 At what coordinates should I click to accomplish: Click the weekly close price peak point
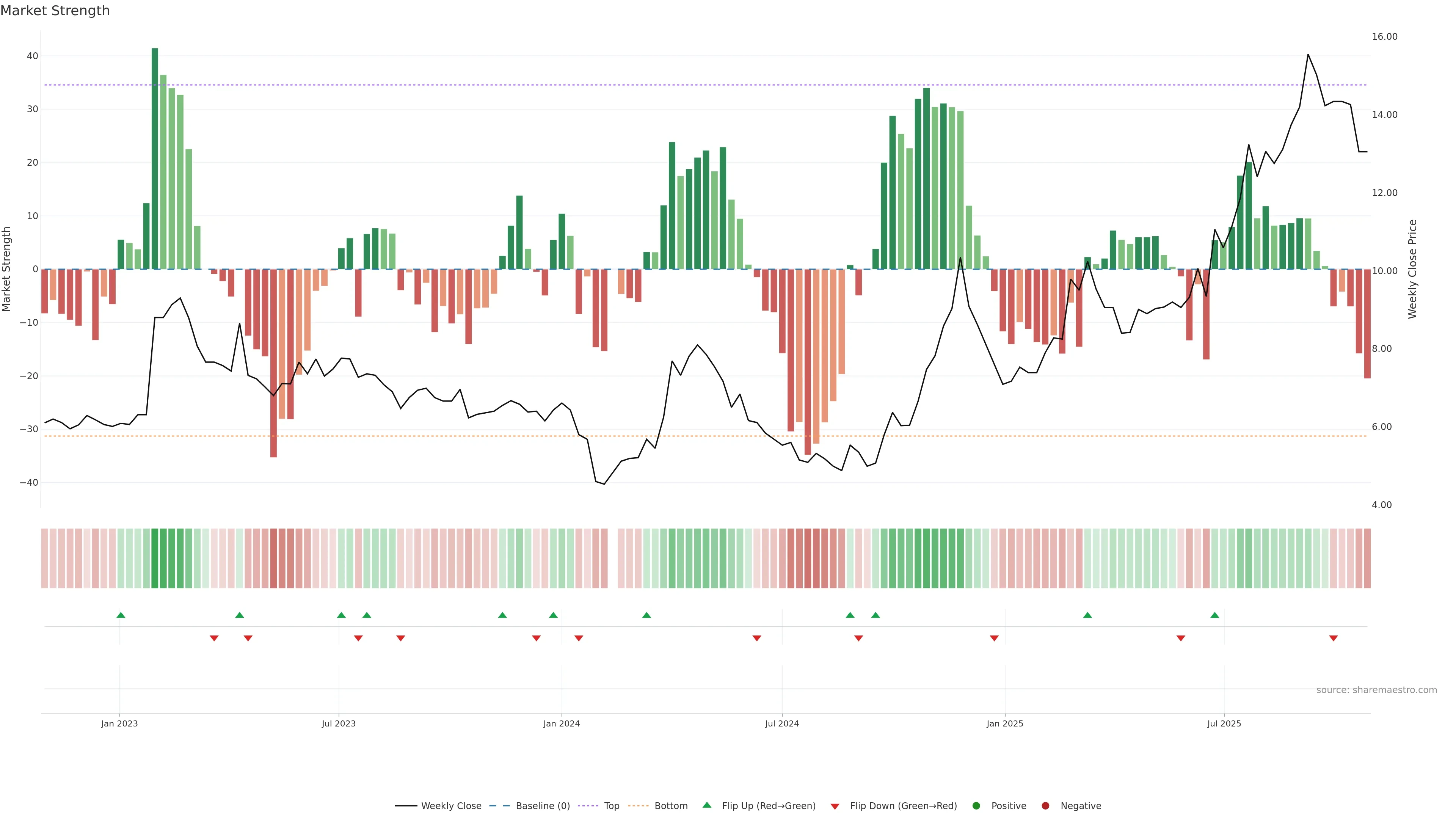(1308, 55)
